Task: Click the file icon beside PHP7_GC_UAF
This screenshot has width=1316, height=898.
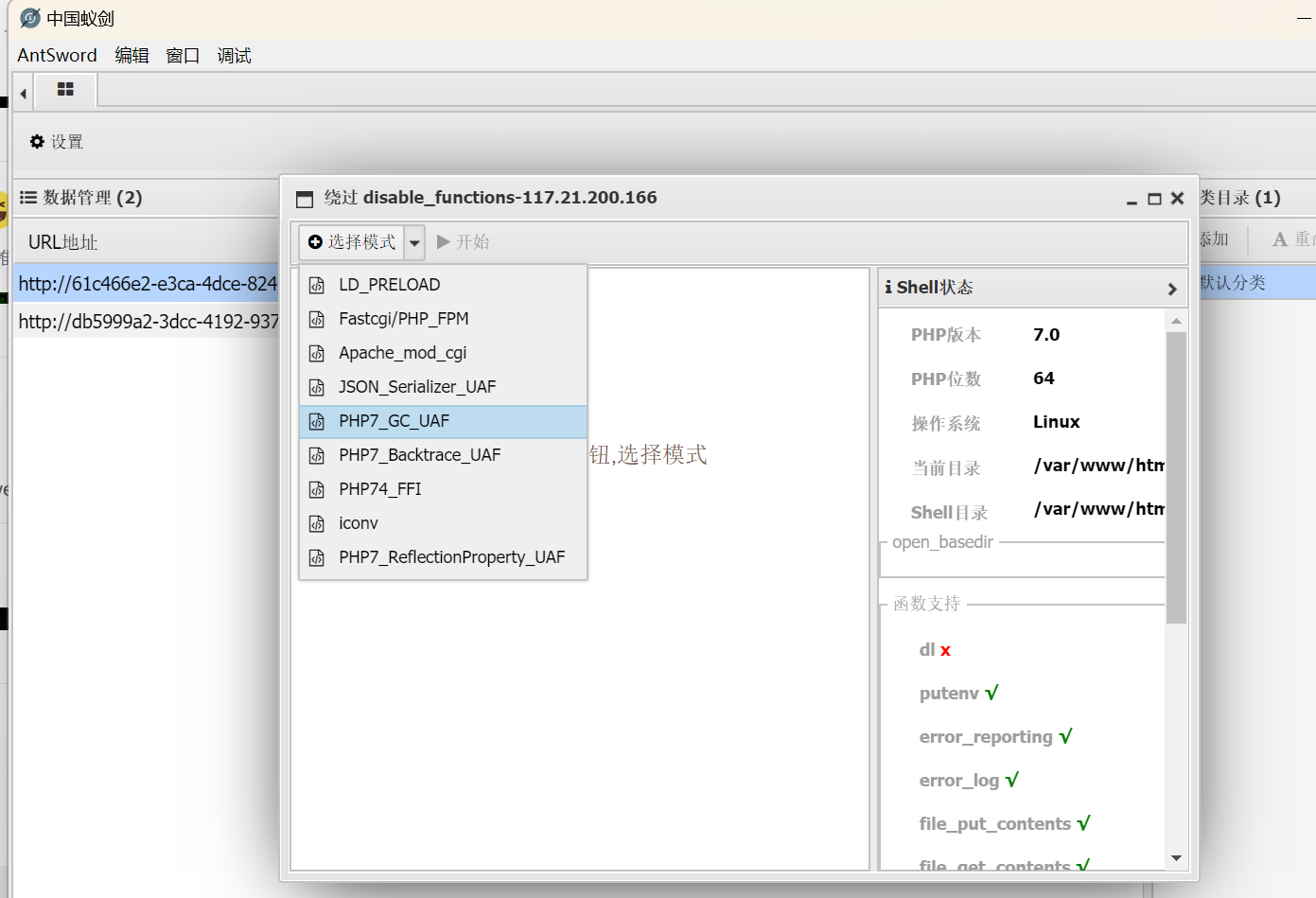Action: click(x=317, y=421)
